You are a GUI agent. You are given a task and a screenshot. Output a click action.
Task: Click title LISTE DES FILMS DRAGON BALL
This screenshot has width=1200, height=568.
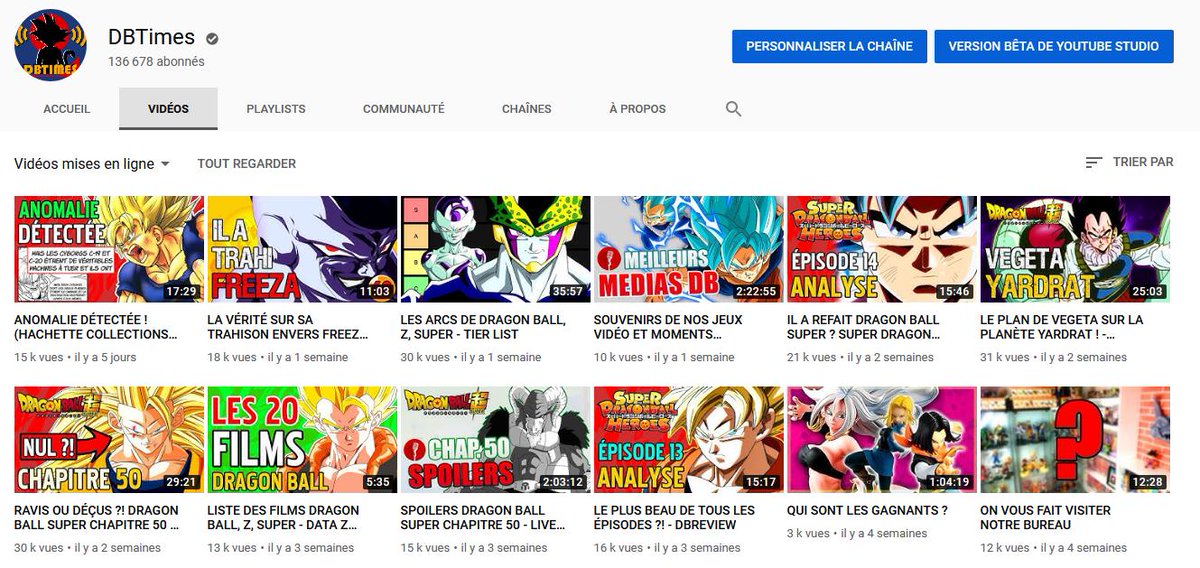pyautogui.click(x=284, y=518)
